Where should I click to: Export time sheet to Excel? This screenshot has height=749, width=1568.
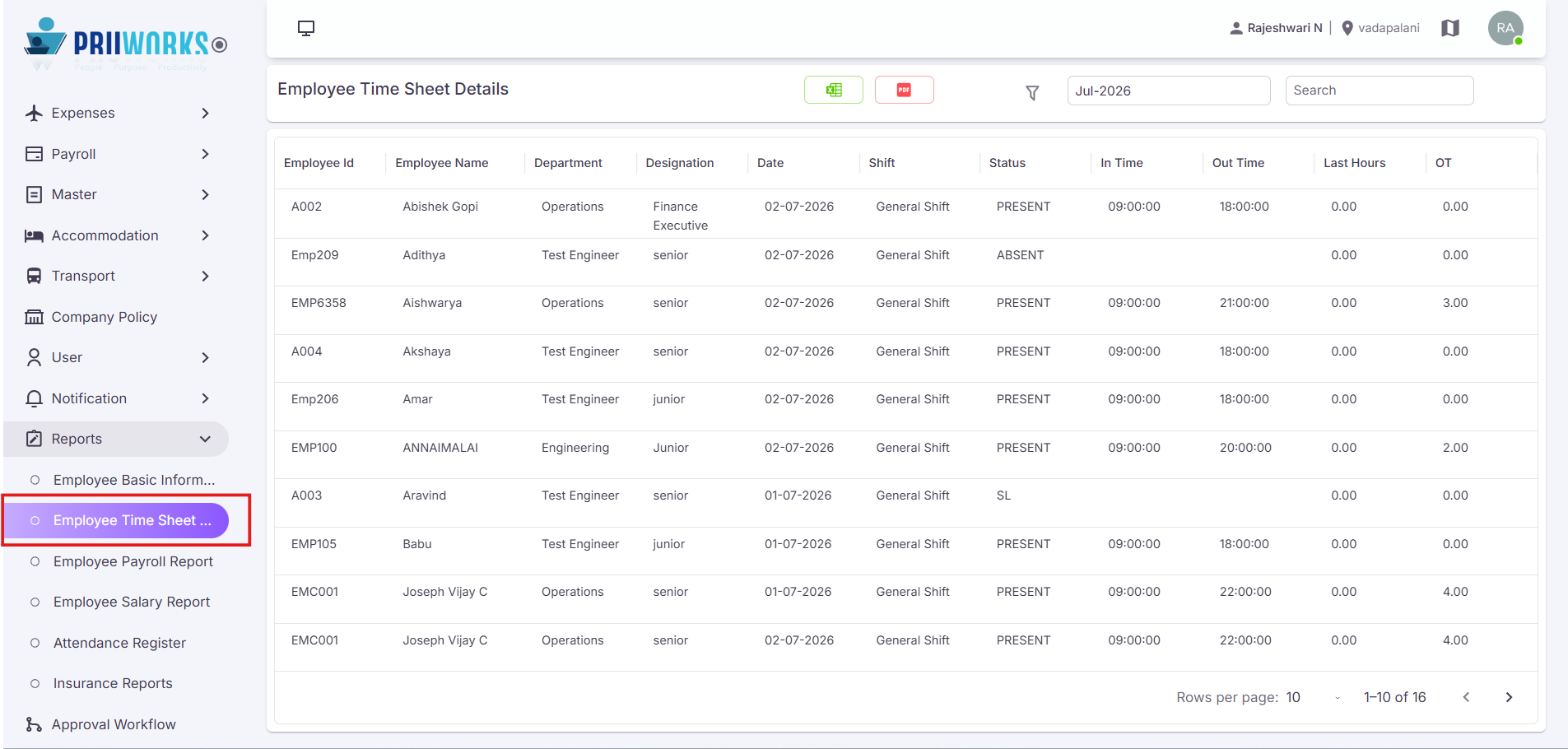point(834,90)
